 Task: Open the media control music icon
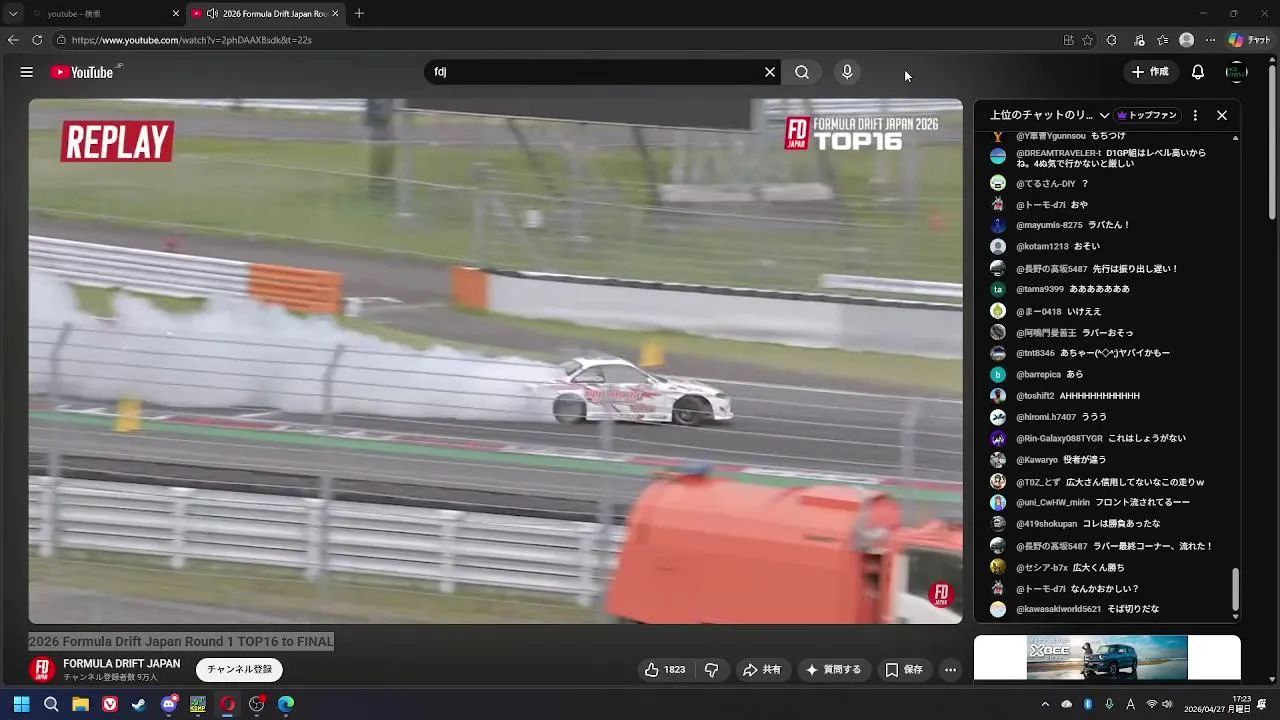[x=1140, y=40]
